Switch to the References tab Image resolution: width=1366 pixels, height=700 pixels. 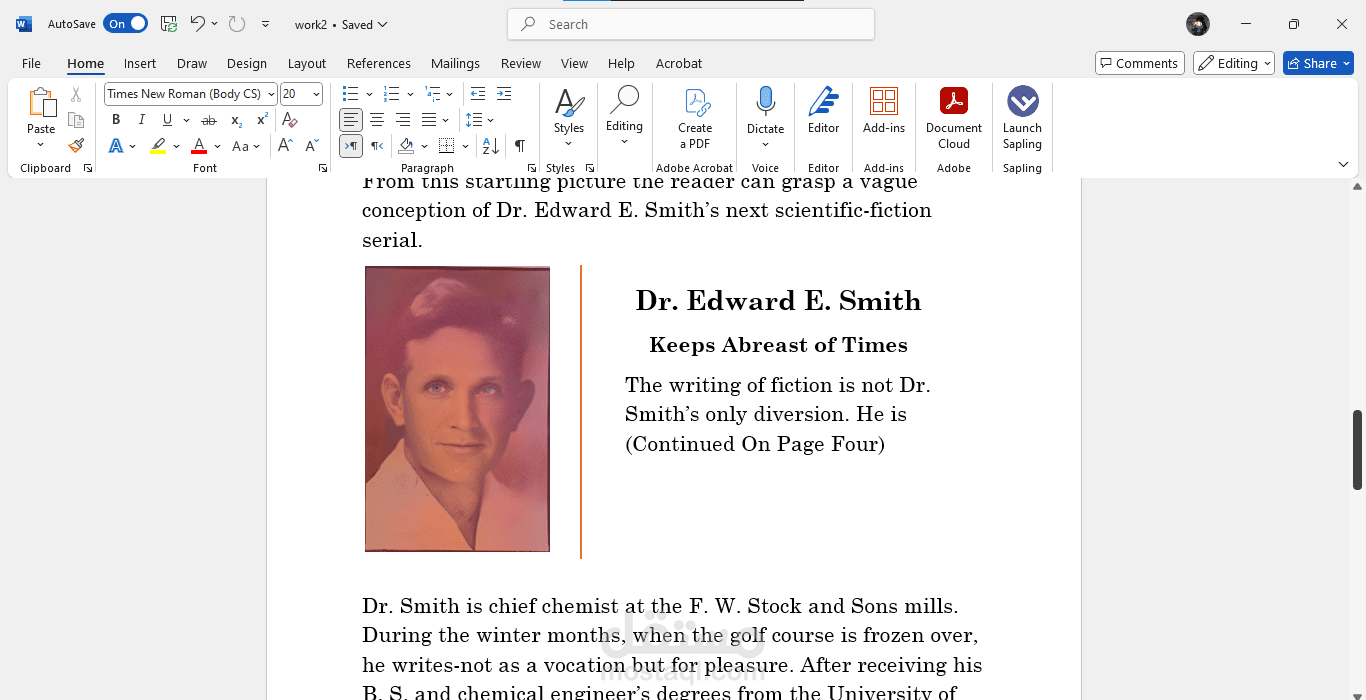click(379, 63)
